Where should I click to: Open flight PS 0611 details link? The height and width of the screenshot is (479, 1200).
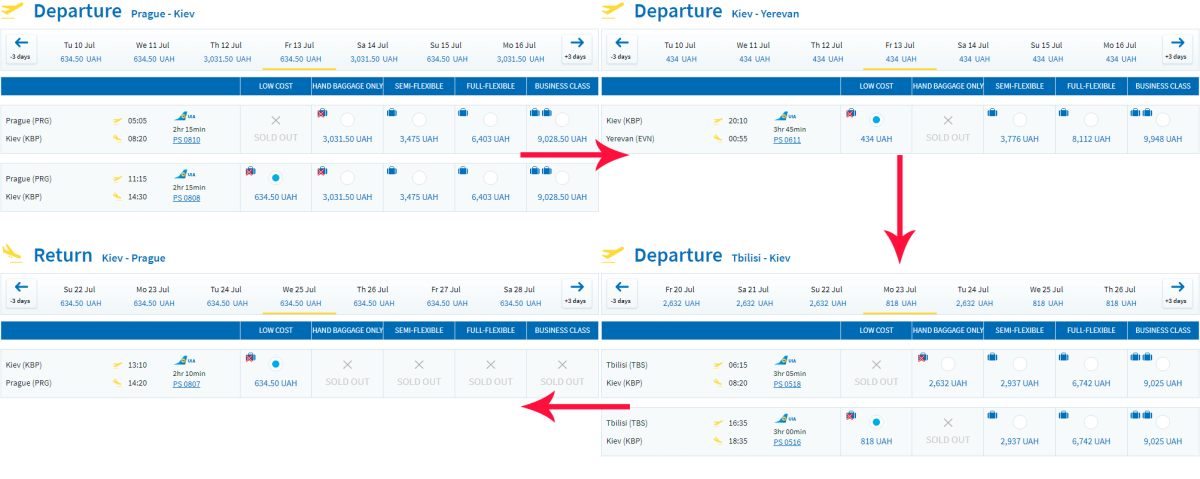(787, 140)
